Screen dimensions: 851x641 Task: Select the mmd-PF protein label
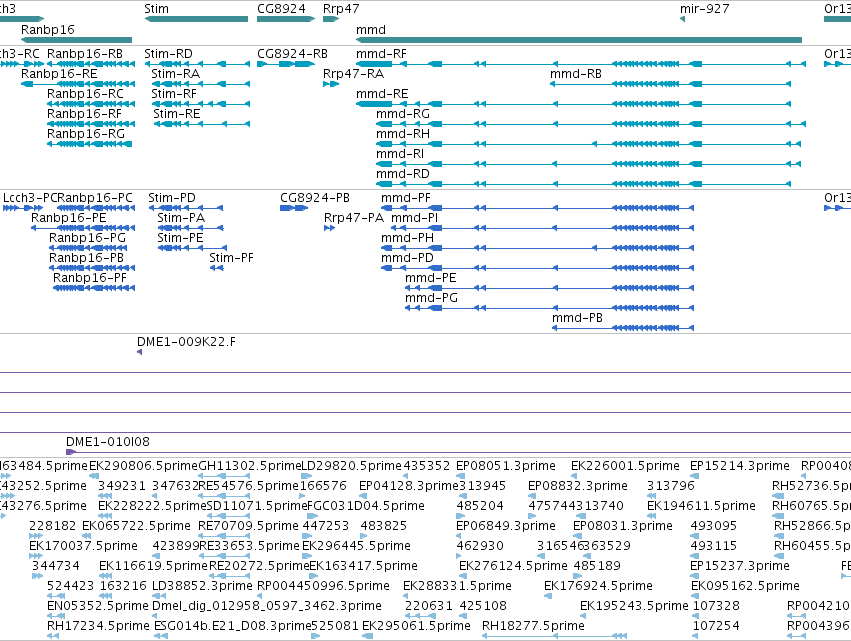tap(405, 198)
